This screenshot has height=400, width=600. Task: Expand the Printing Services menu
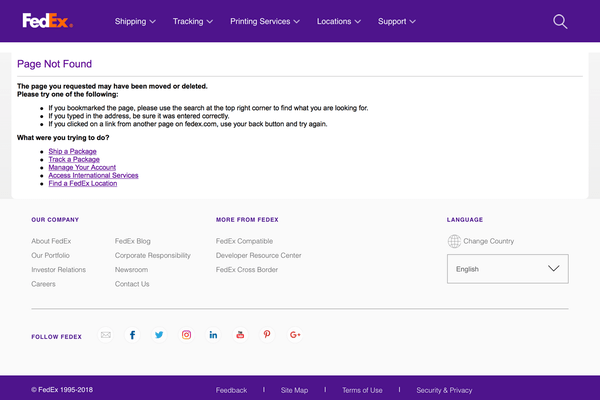(265, 21)
